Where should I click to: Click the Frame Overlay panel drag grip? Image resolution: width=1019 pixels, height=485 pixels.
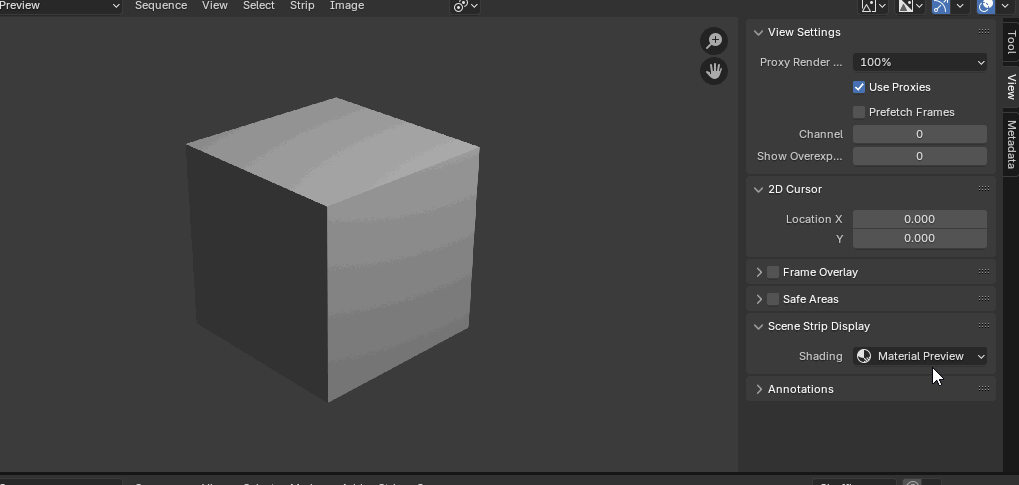[984, 272]
